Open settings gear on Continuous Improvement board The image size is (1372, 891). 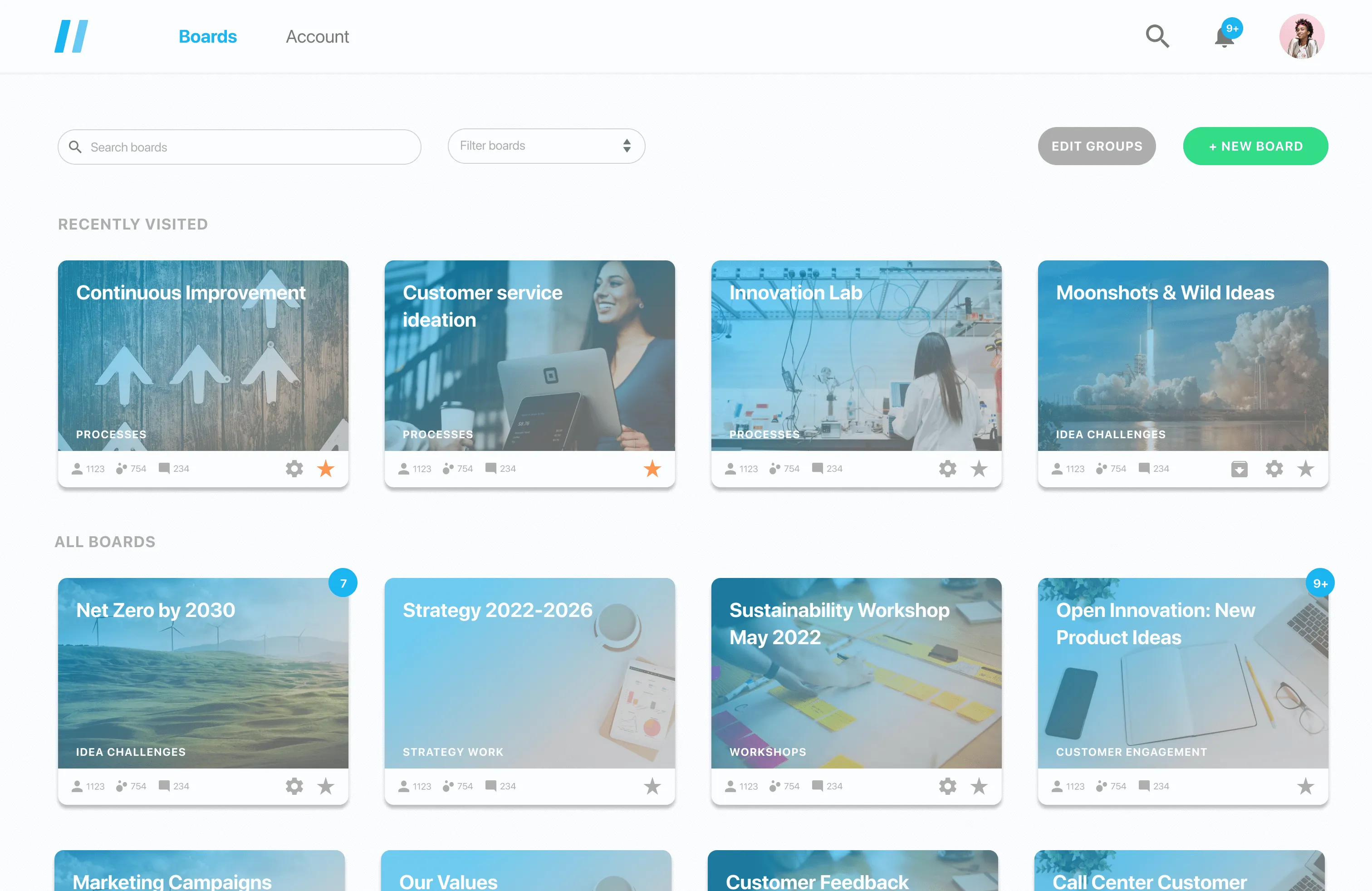click(294, 469)
